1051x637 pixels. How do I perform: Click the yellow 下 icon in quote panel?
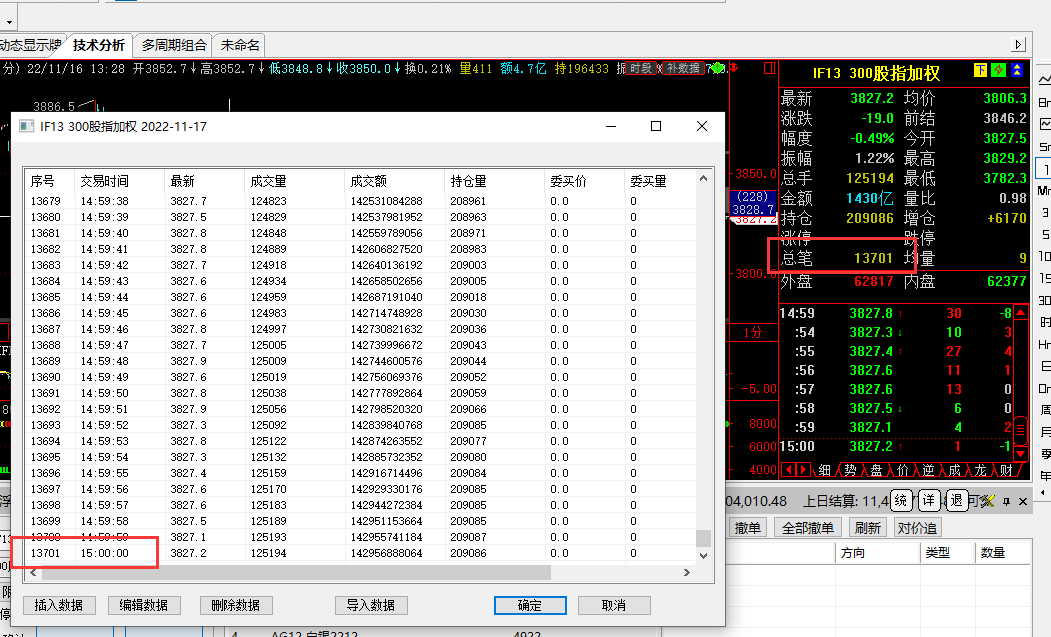pos(980,71)
